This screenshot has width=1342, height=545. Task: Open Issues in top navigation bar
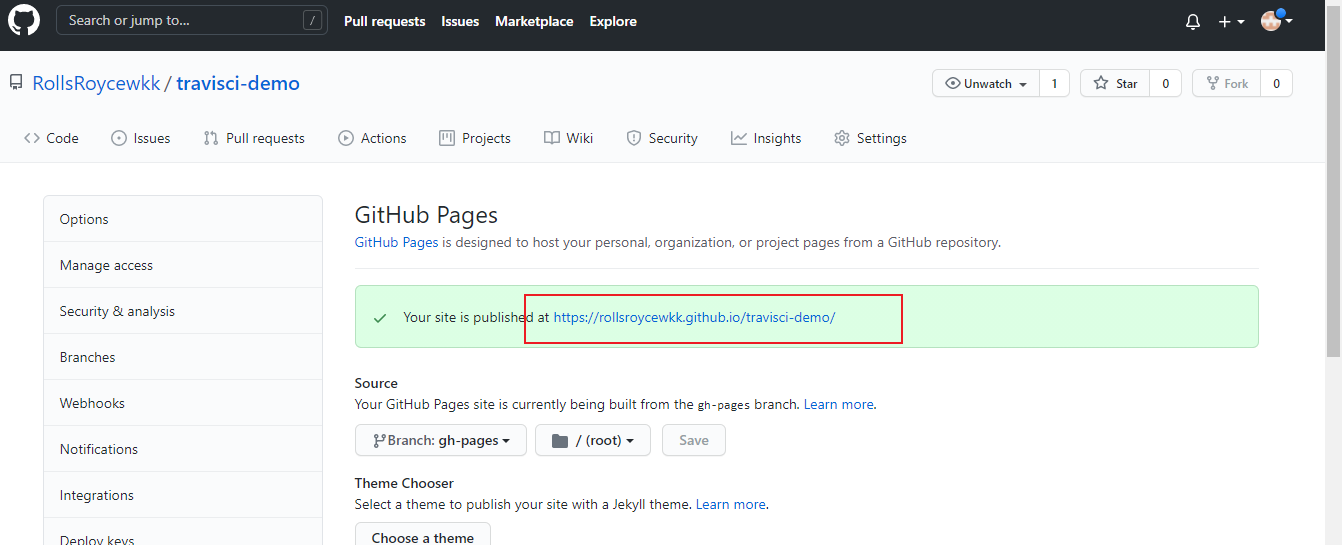[x=460, y=21]
